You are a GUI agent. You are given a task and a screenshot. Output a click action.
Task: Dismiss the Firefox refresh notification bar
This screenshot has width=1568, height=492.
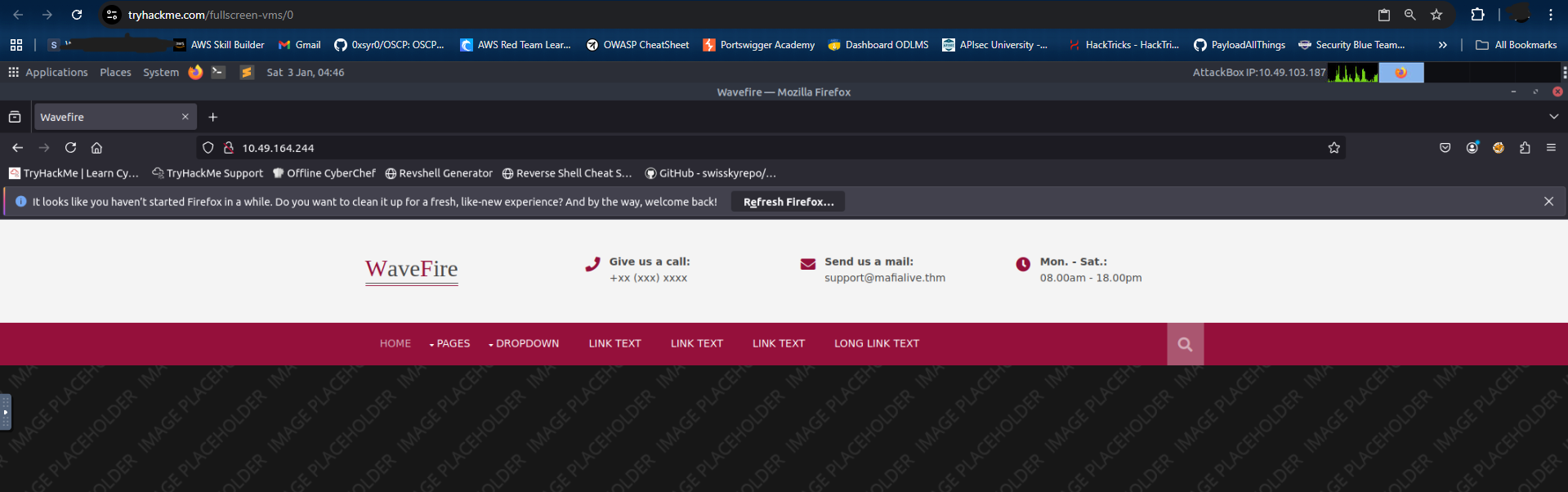(1548, 202)
